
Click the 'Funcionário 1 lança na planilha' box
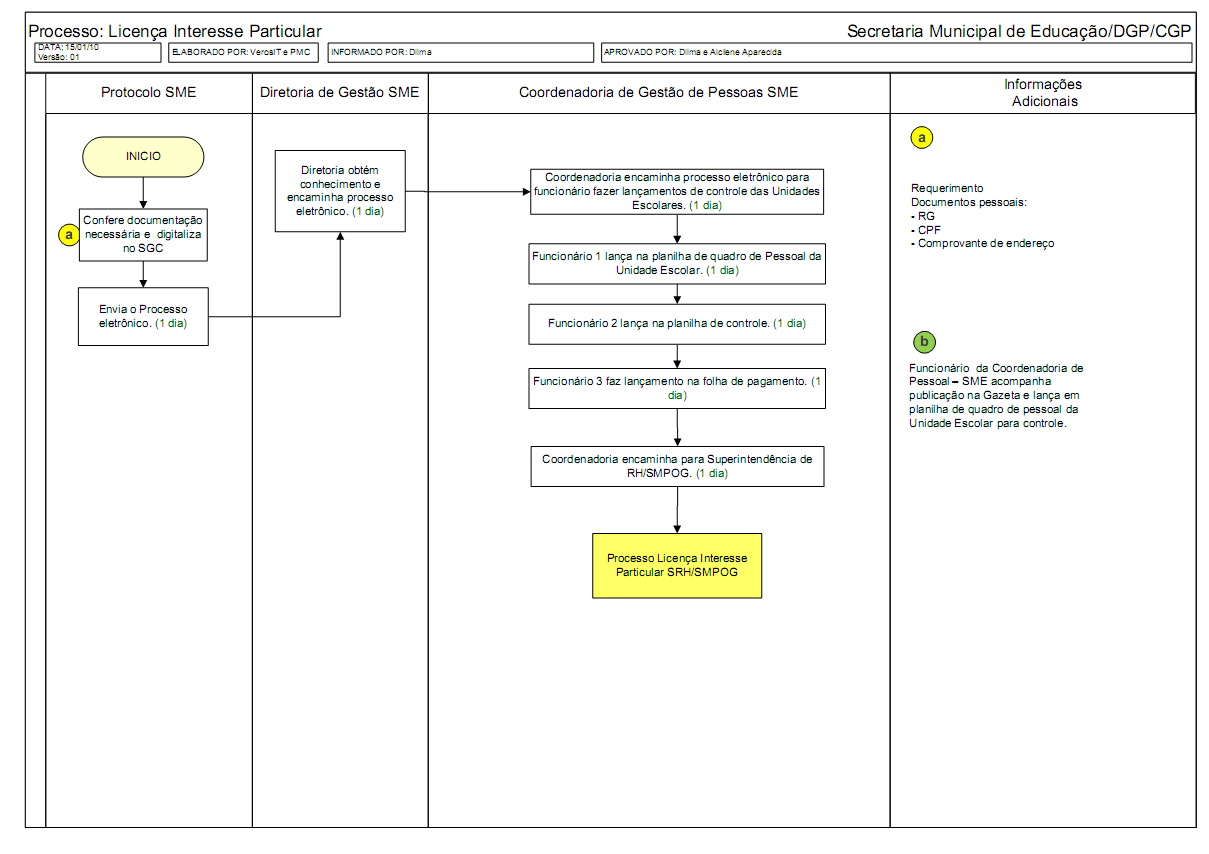pos(677,263)
